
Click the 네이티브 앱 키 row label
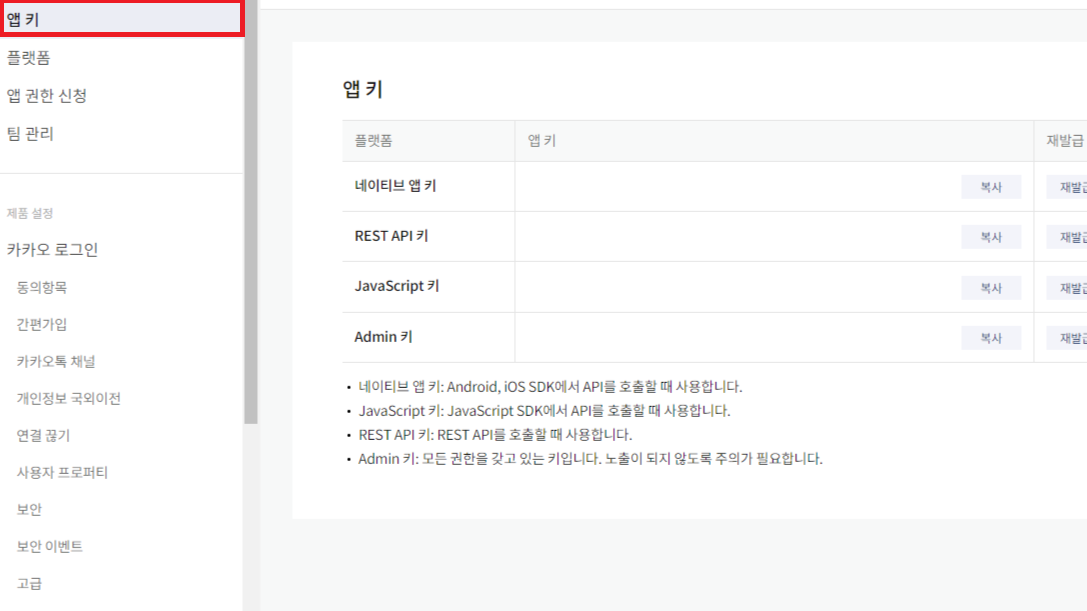(395, 186)
